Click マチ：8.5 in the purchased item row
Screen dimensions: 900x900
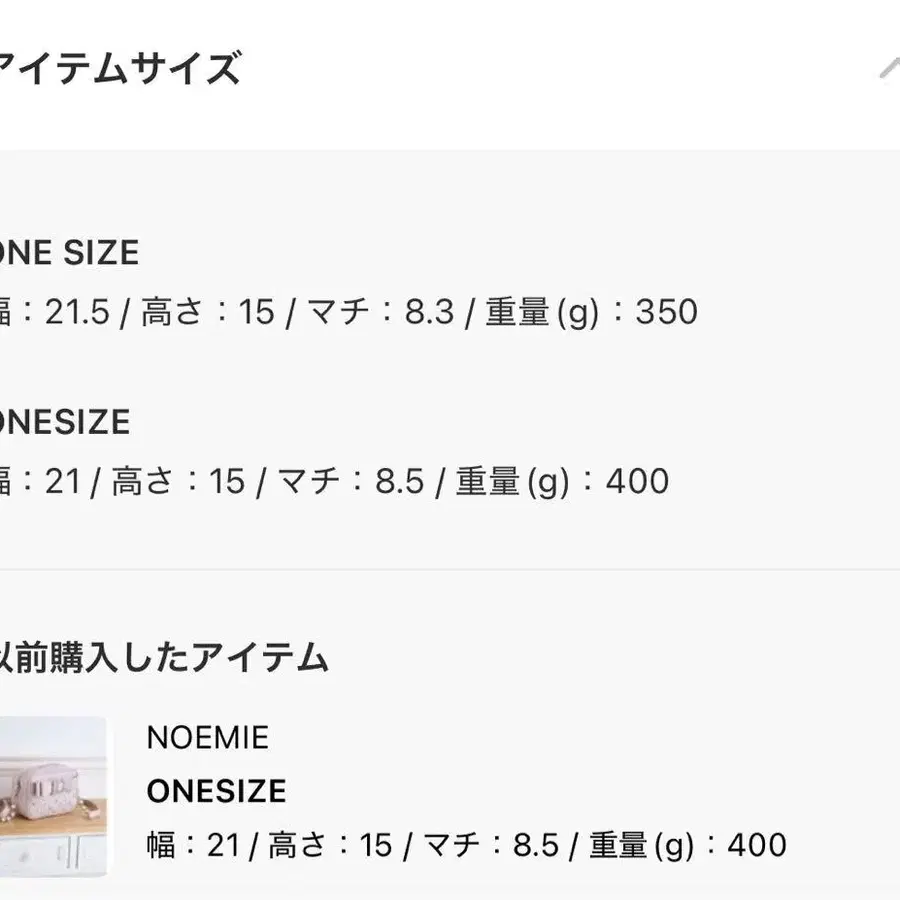click(x=491, y=845)
